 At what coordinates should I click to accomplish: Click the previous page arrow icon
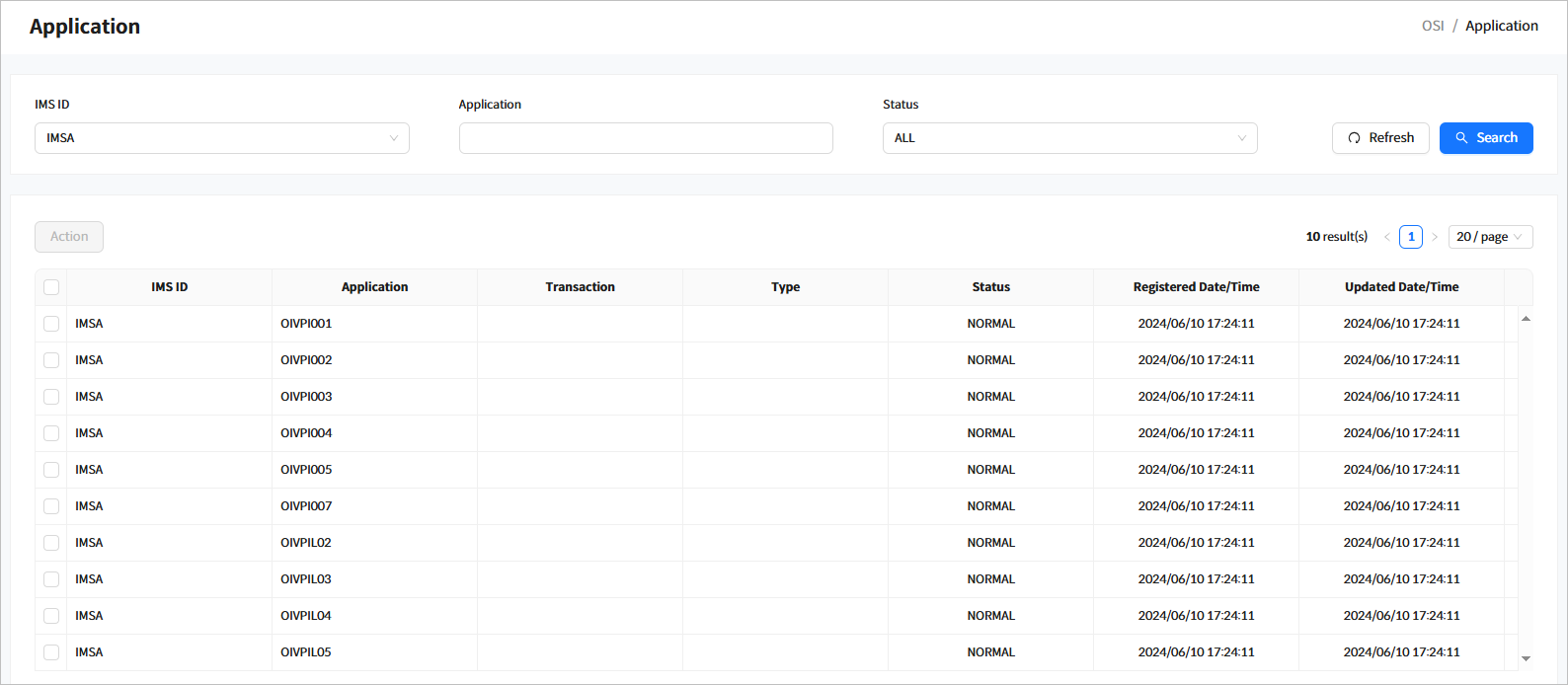click(x=1386, y=237)
